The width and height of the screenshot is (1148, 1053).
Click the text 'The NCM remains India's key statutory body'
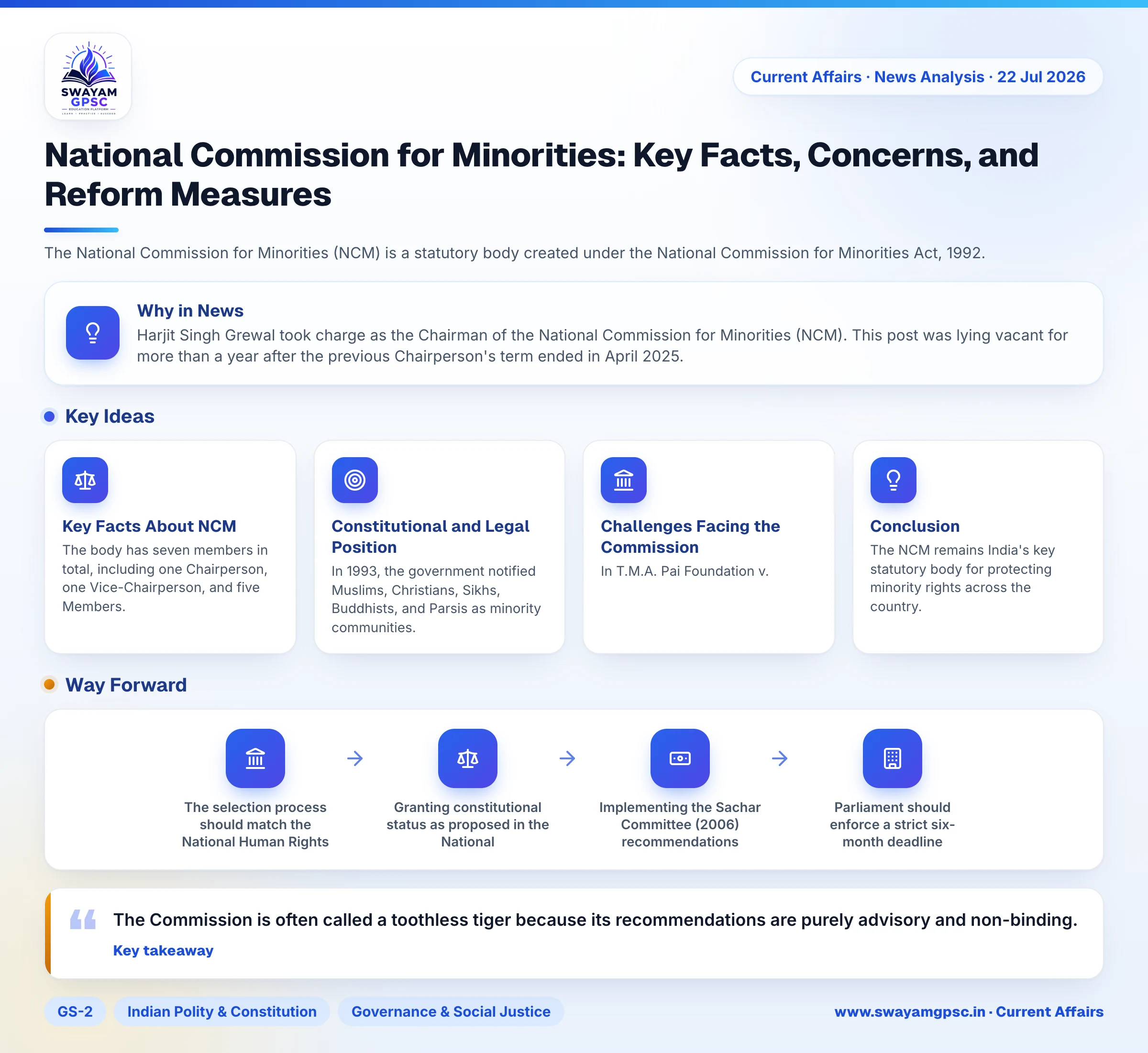(962, 578)
